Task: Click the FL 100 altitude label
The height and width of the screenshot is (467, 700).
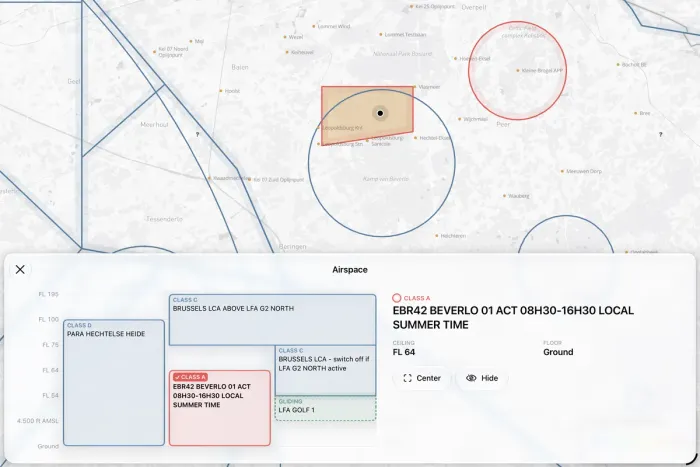Action: (49, 320)
